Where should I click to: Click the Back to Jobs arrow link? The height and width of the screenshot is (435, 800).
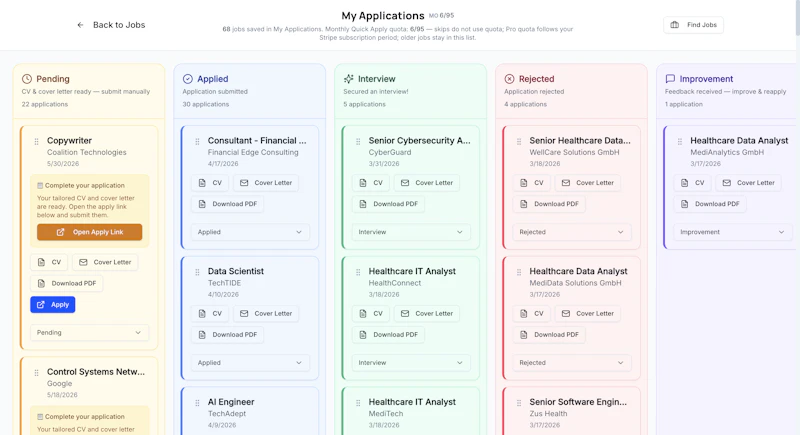pos(111,25)
